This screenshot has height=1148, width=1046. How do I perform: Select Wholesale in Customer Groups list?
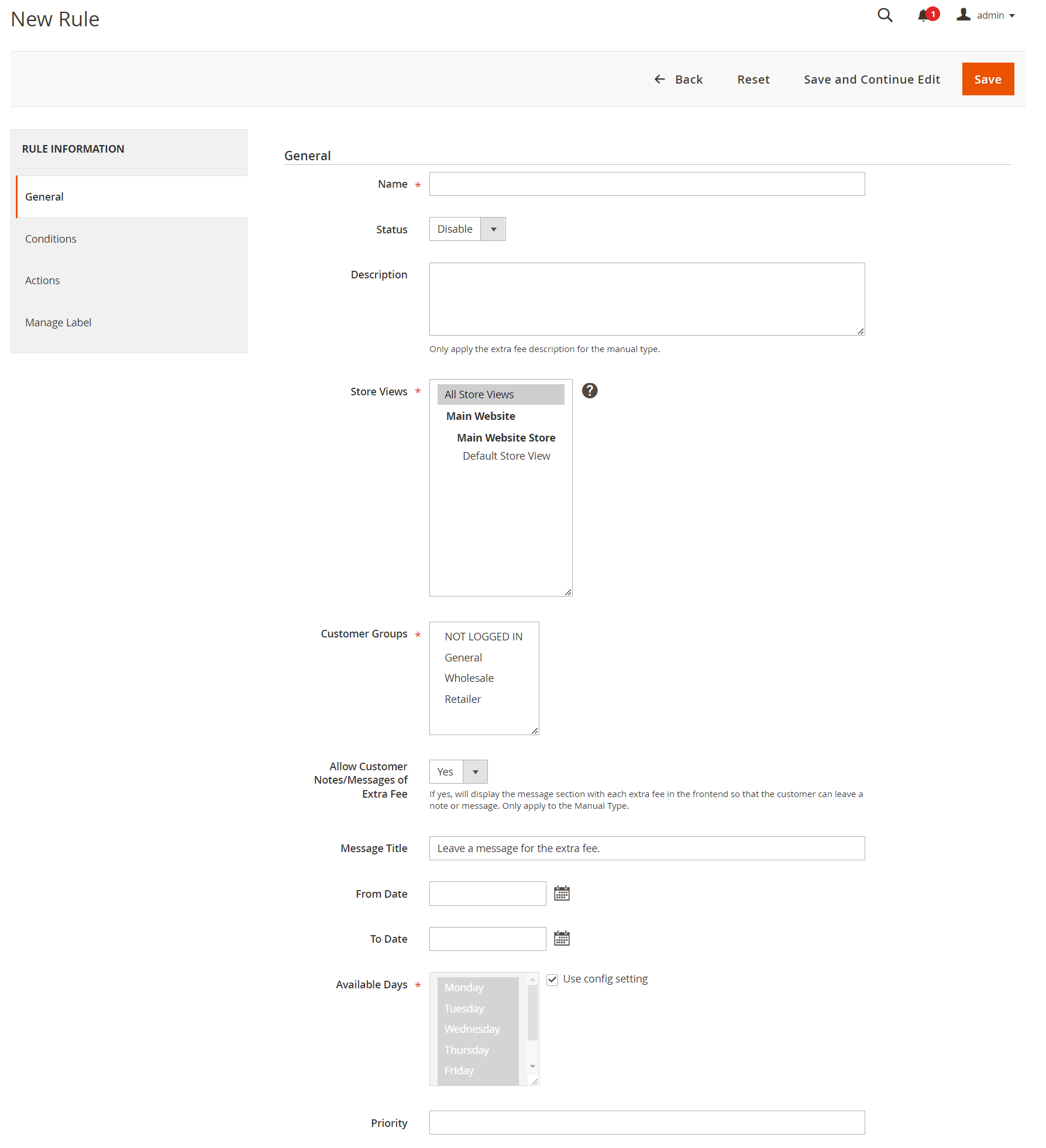(469, 678)
